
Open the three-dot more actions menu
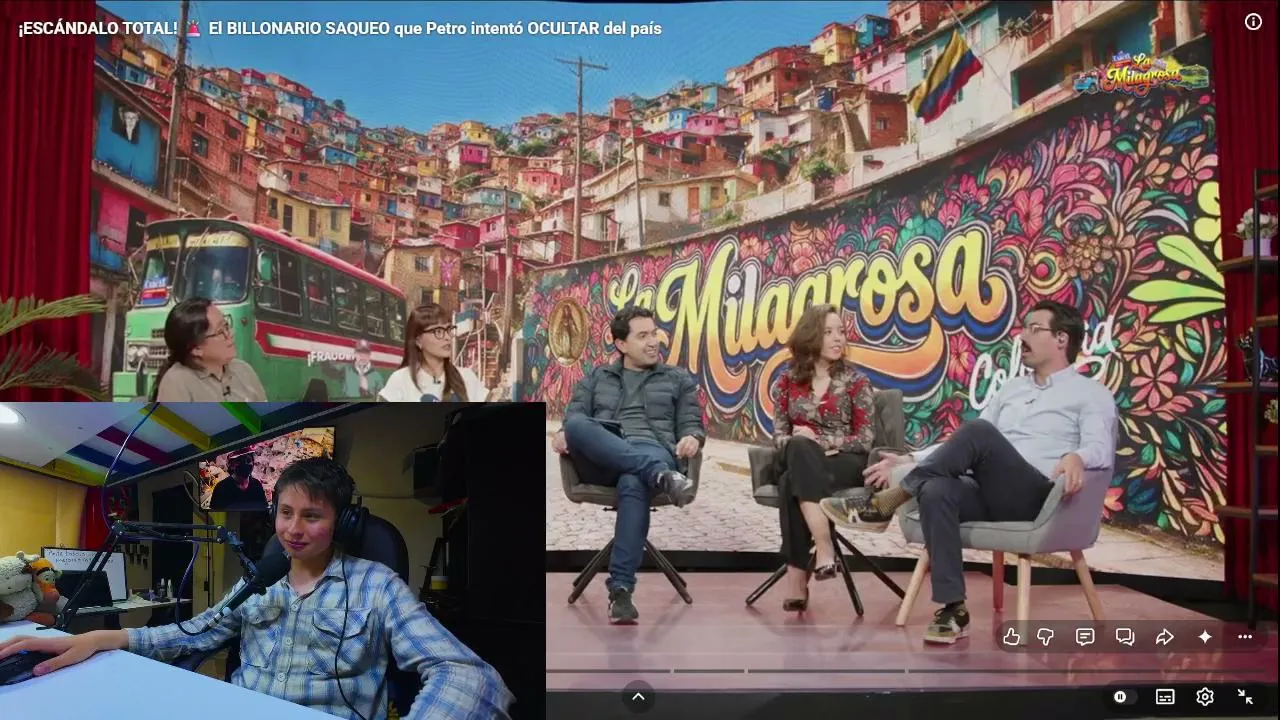click(x=1245, y=637)
